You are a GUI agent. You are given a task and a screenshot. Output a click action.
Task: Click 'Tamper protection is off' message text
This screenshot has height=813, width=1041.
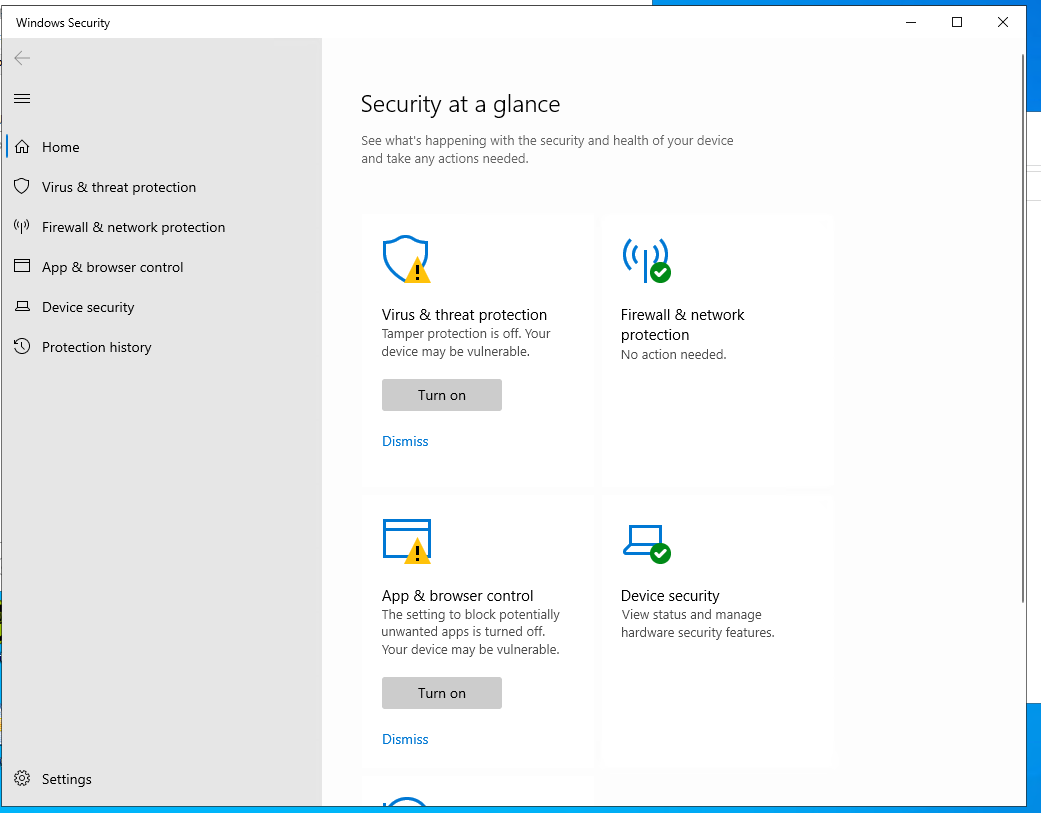pyautogui.click(x=465, y=342)
